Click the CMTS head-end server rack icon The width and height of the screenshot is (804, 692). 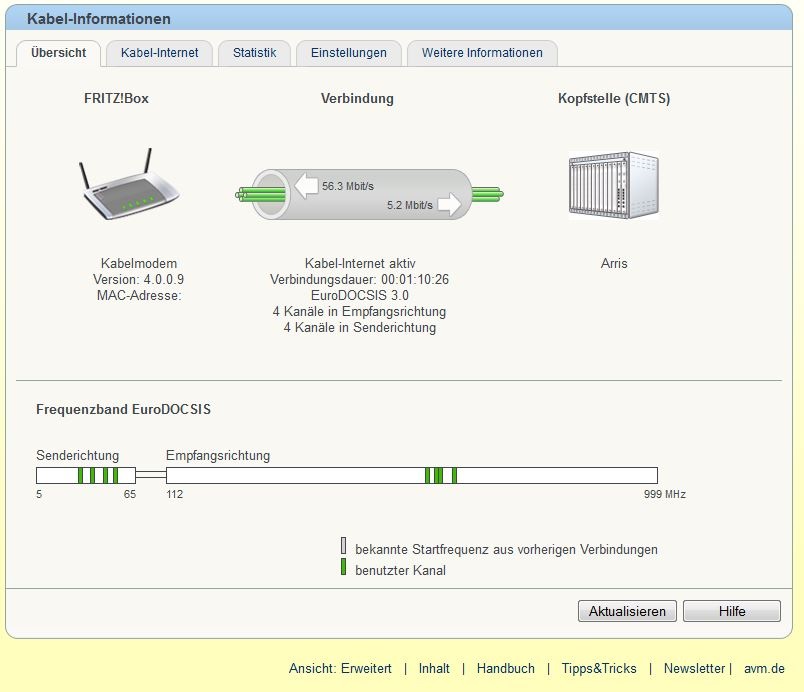pos(613,185)
